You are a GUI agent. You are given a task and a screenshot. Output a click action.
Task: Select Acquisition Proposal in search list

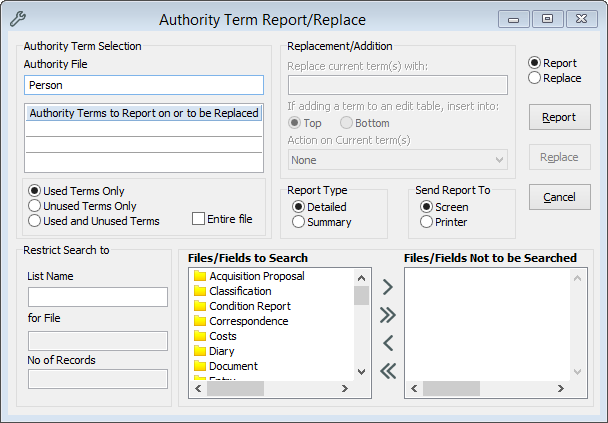coord(257,276)
